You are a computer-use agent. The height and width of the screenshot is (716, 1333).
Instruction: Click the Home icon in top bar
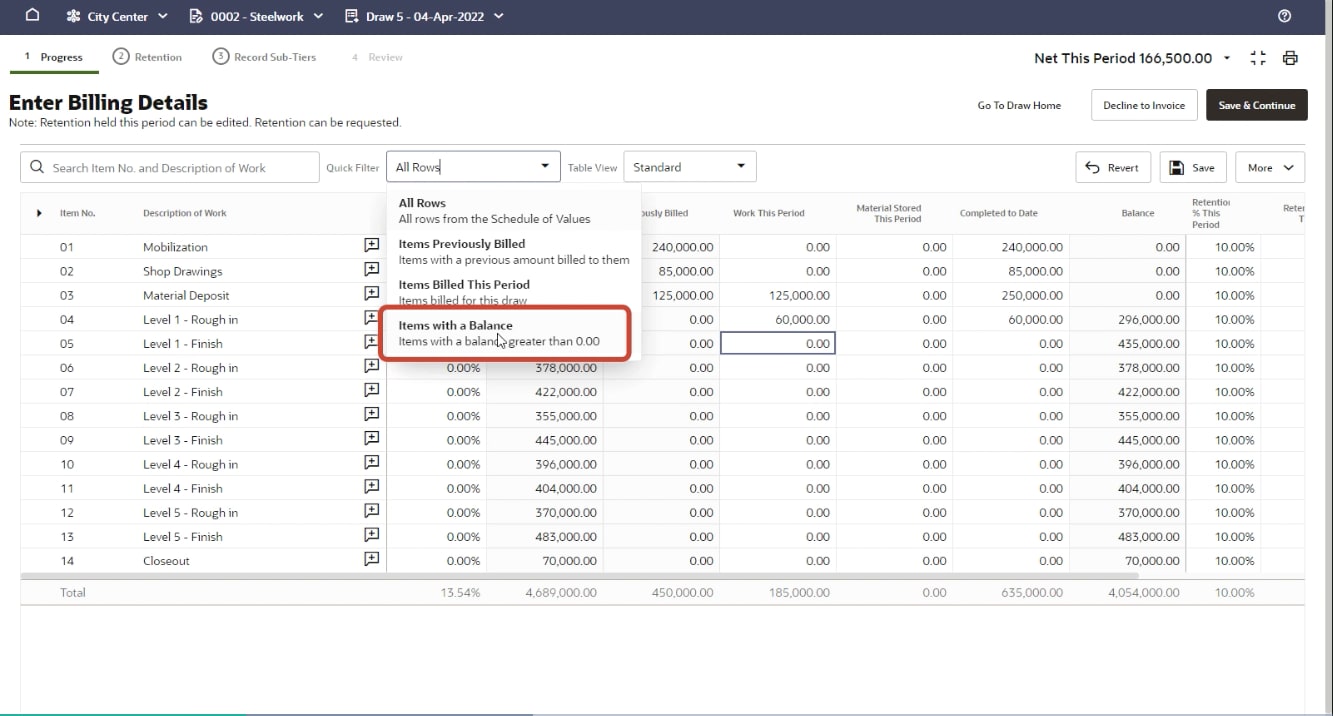point(32,16)
